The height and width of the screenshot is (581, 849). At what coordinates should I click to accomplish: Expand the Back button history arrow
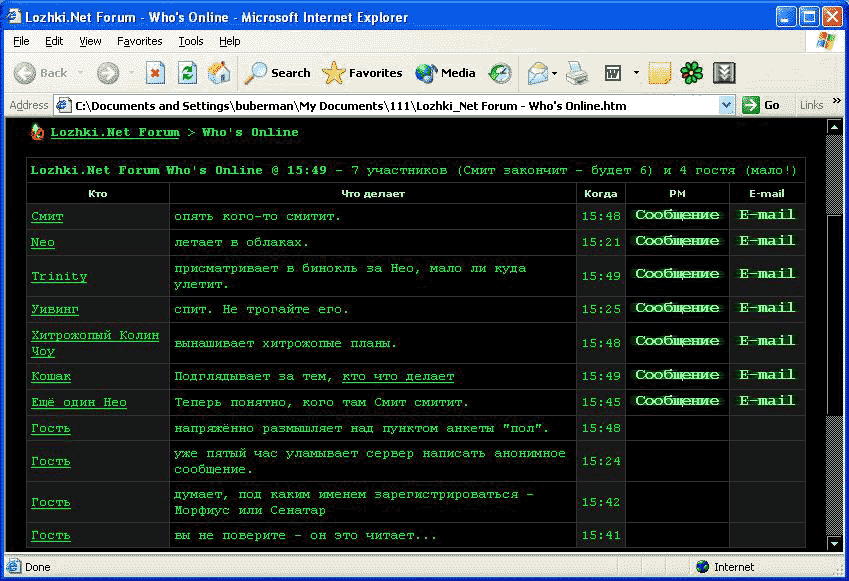78,73
